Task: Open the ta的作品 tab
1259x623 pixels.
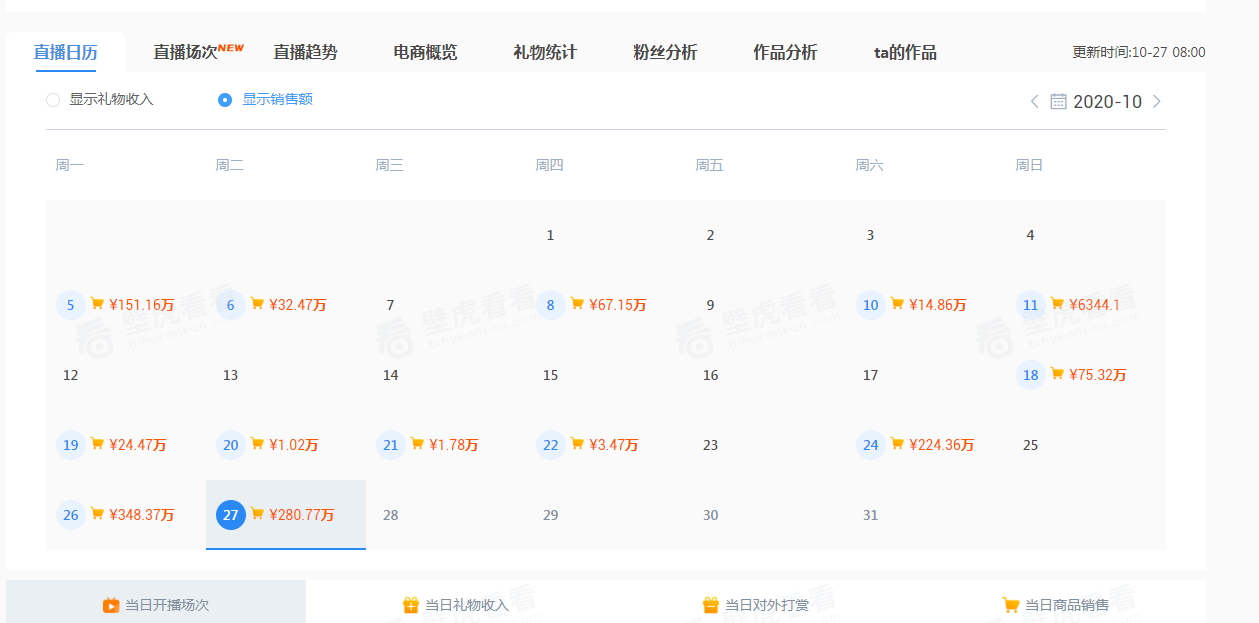Action: 905,52
